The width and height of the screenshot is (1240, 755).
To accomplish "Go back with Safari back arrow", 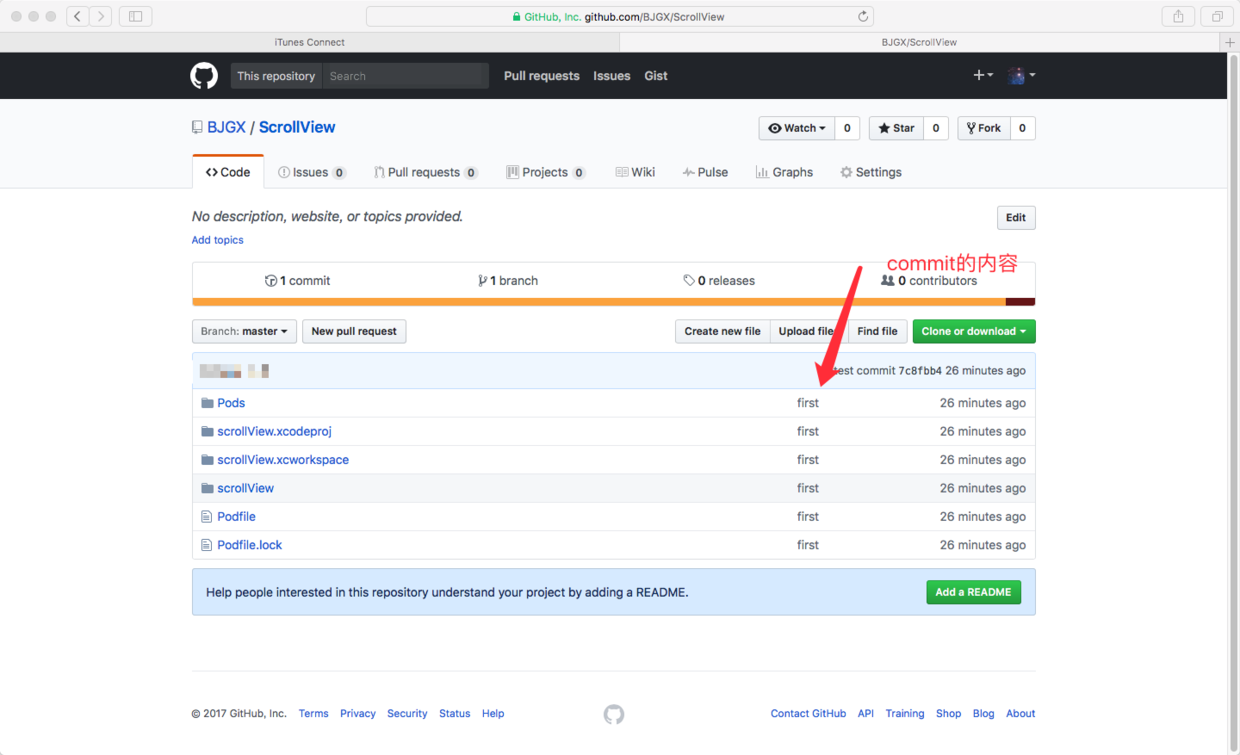I will tap(77, 16).
